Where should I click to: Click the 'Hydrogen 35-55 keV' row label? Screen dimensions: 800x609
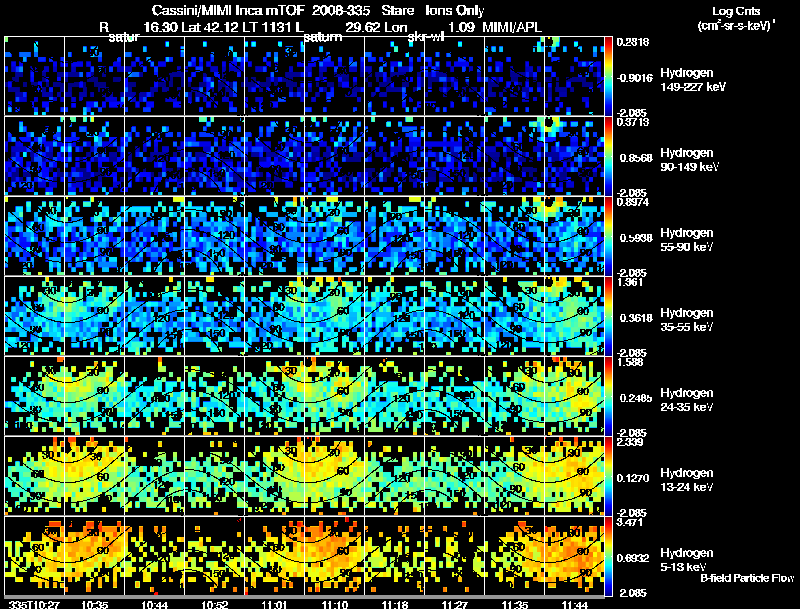pos(687,320)
